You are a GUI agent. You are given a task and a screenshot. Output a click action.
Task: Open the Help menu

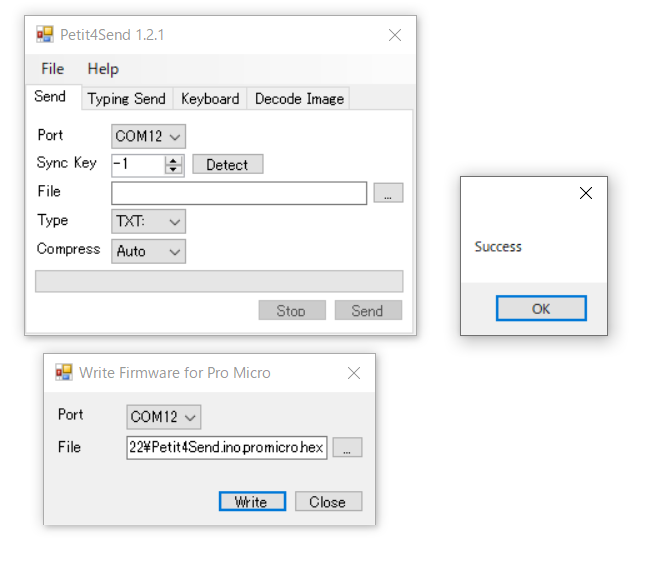coord(103,69)
